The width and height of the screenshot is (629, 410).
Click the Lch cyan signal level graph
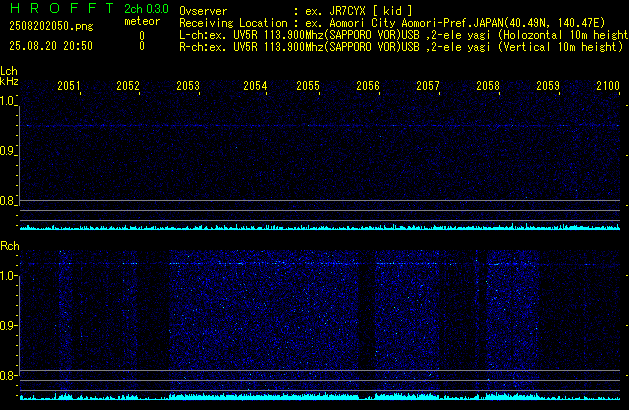[x=320, y=227]
